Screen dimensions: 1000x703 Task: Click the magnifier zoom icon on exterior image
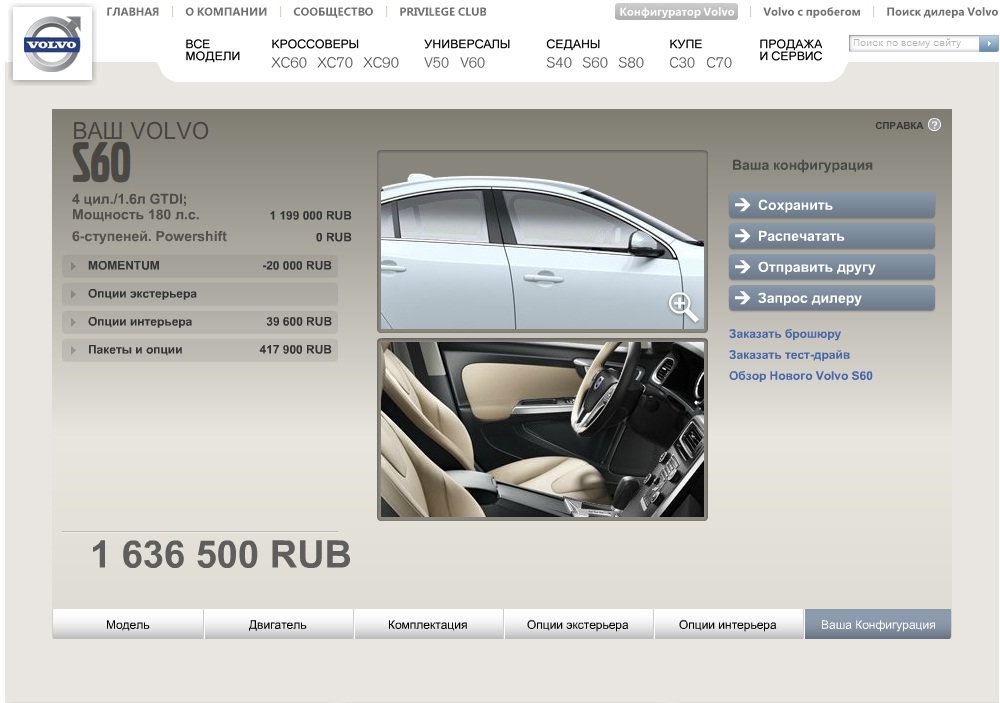click(x=683, y=307)
